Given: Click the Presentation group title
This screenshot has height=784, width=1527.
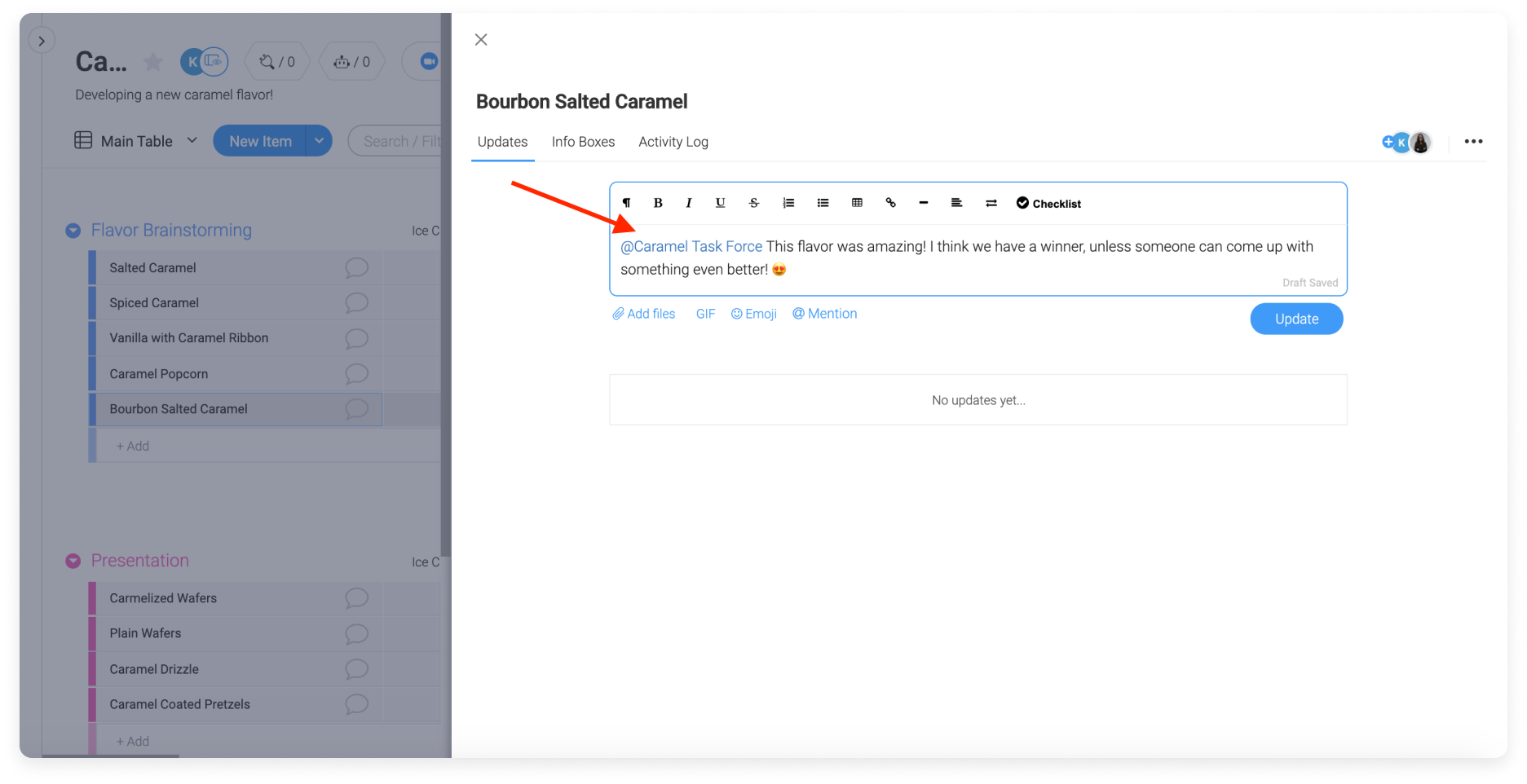Looking at the screenshot, I should pyautogui.click(x=139, y=561).
